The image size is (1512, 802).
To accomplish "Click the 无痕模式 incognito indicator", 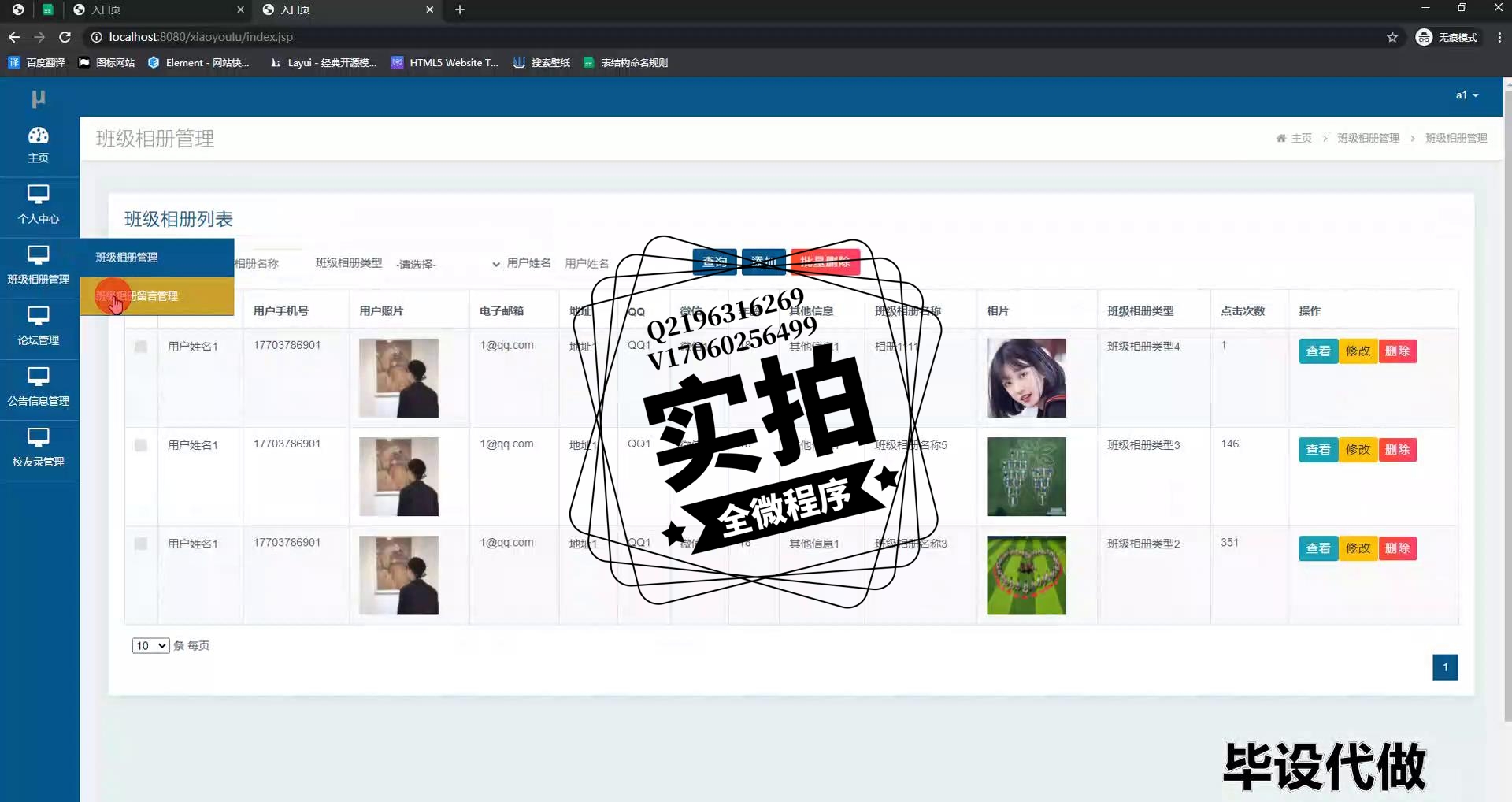I will [x=1447, y=37].
